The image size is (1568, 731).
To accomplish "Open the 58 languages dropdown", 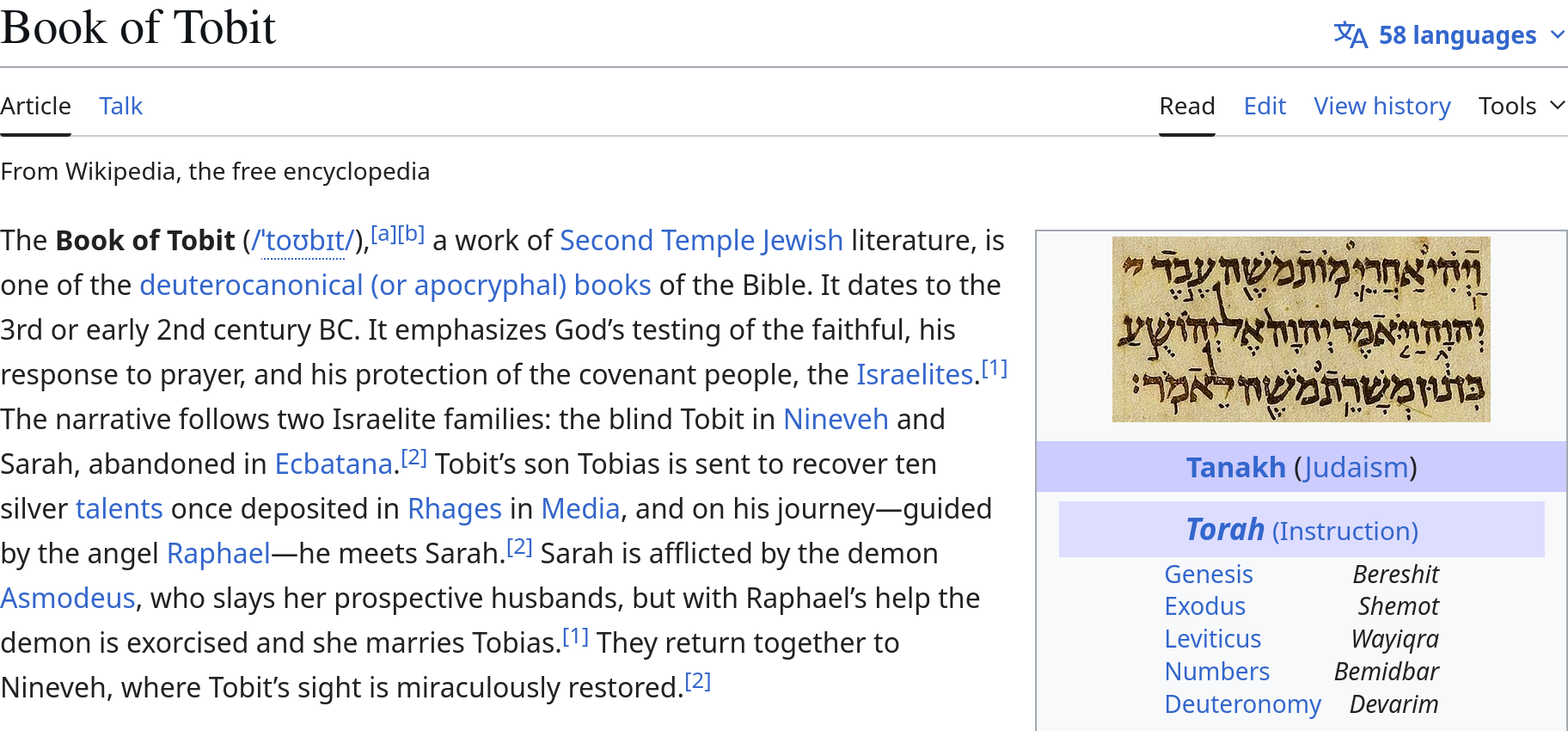I will (1457, 35).
